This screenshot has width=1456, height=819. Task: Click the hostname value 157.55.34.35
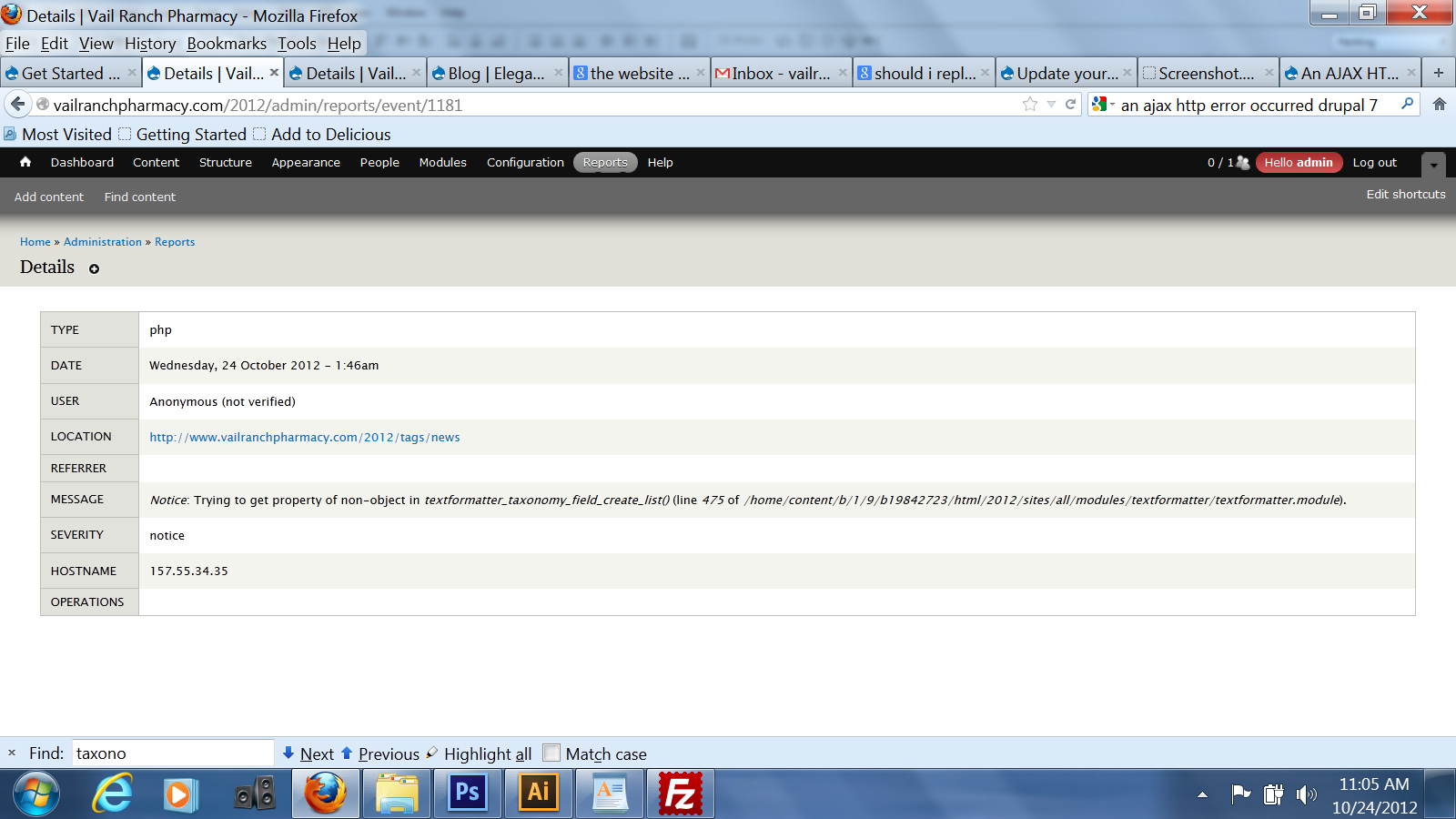point(188,571)
